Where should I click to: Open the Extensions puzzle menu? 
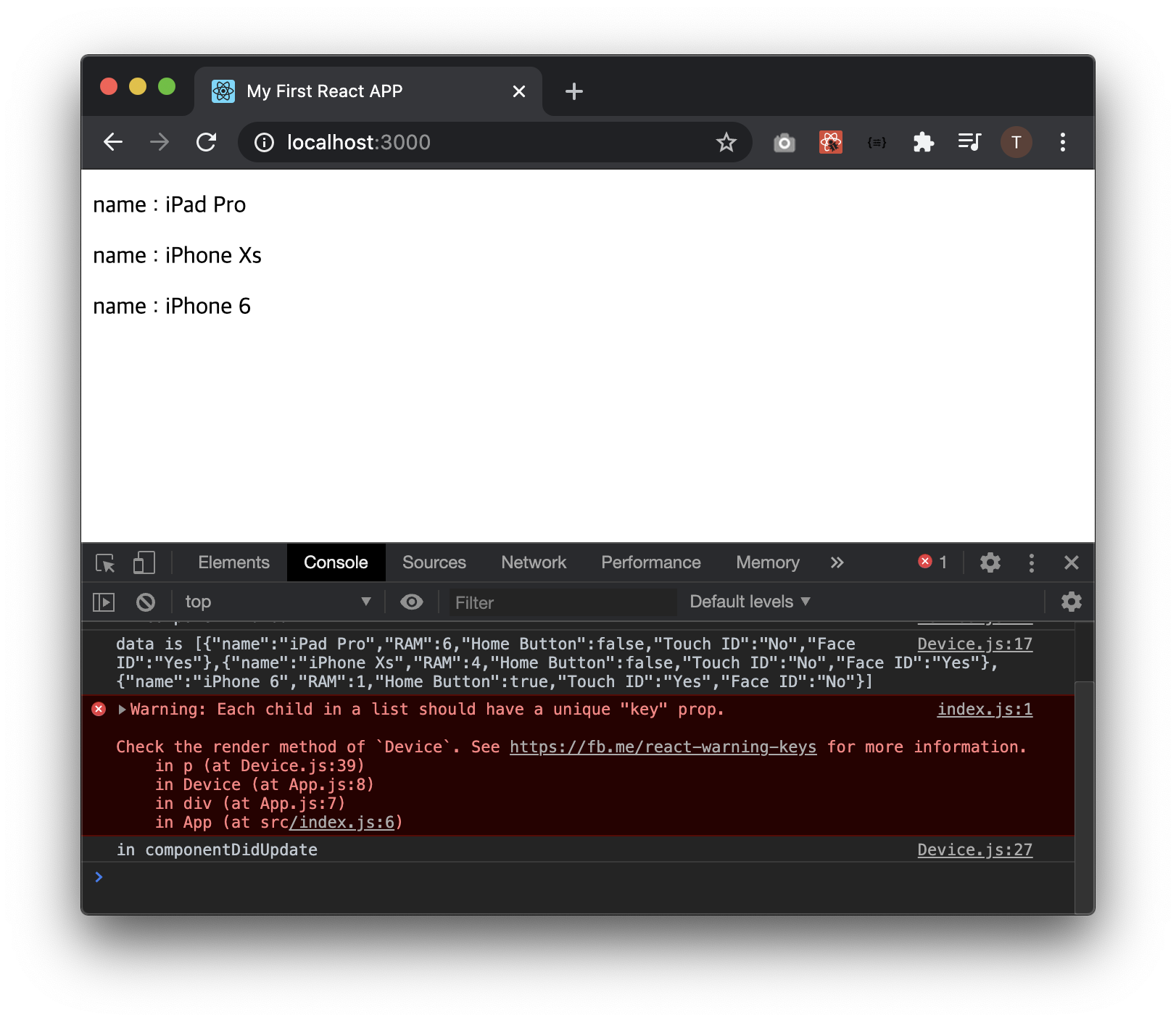[x=923, y=142]
